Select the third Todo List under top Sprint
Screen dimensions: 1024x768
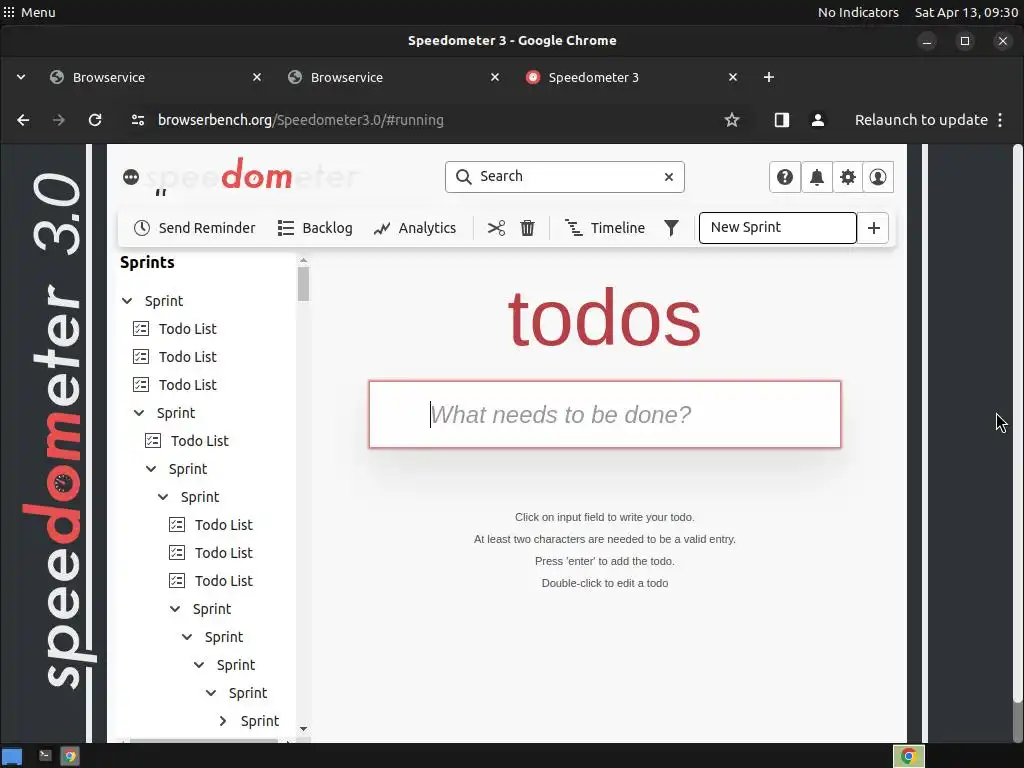tap(174, 385)
